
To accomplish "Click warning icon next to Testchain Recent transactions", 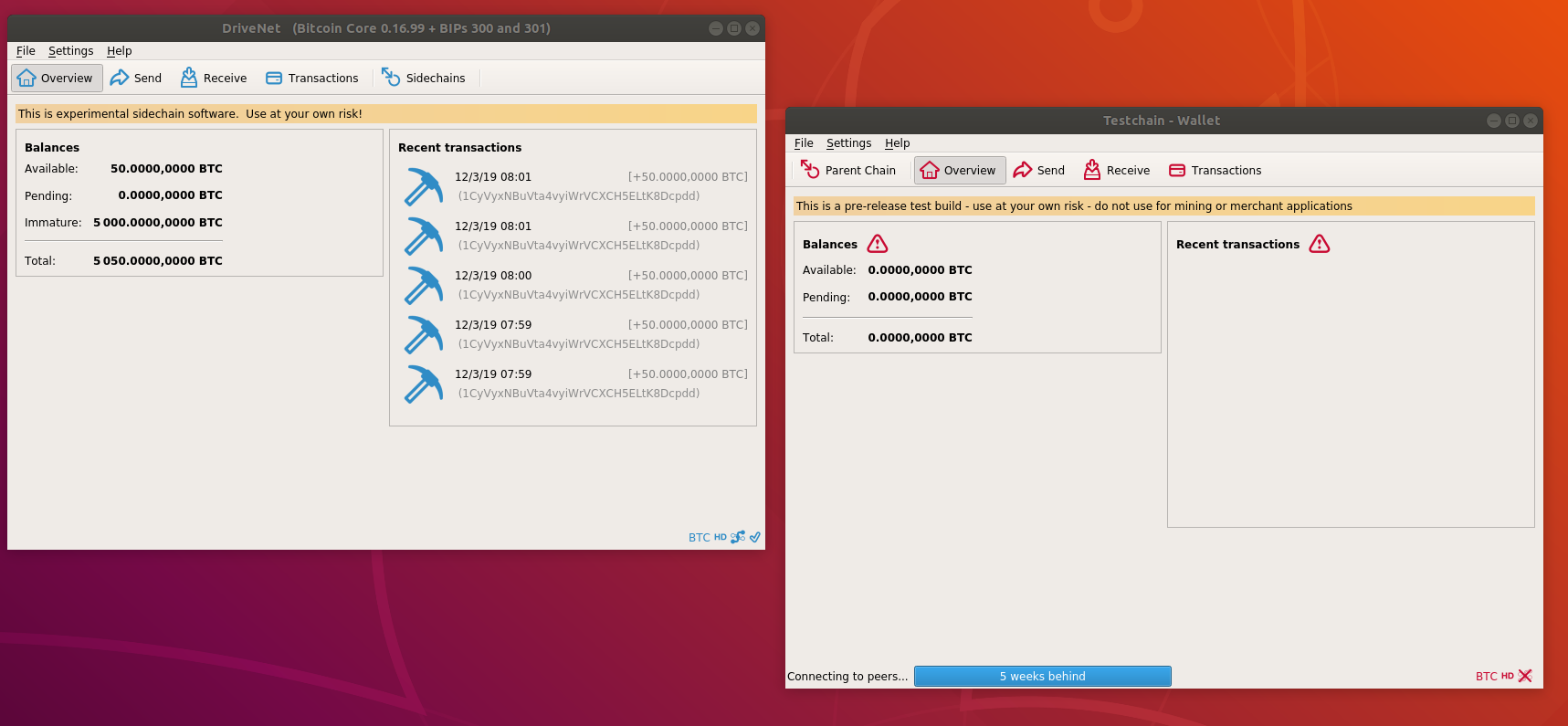I will 1320,244.
